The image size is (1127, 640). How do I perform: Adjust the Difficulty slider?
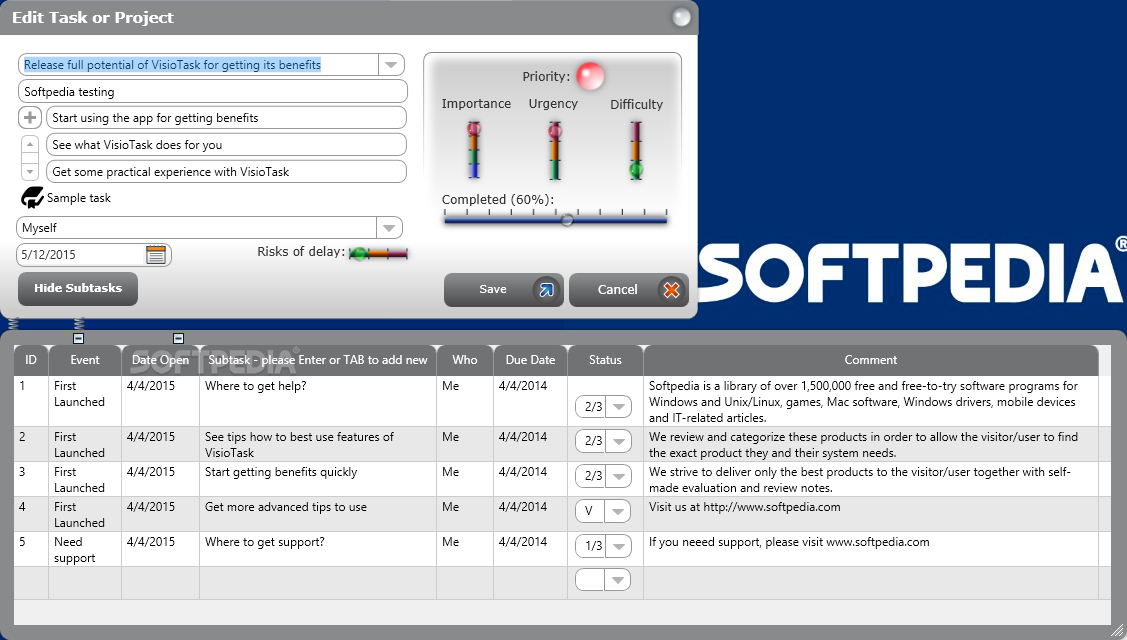(636, 150)
